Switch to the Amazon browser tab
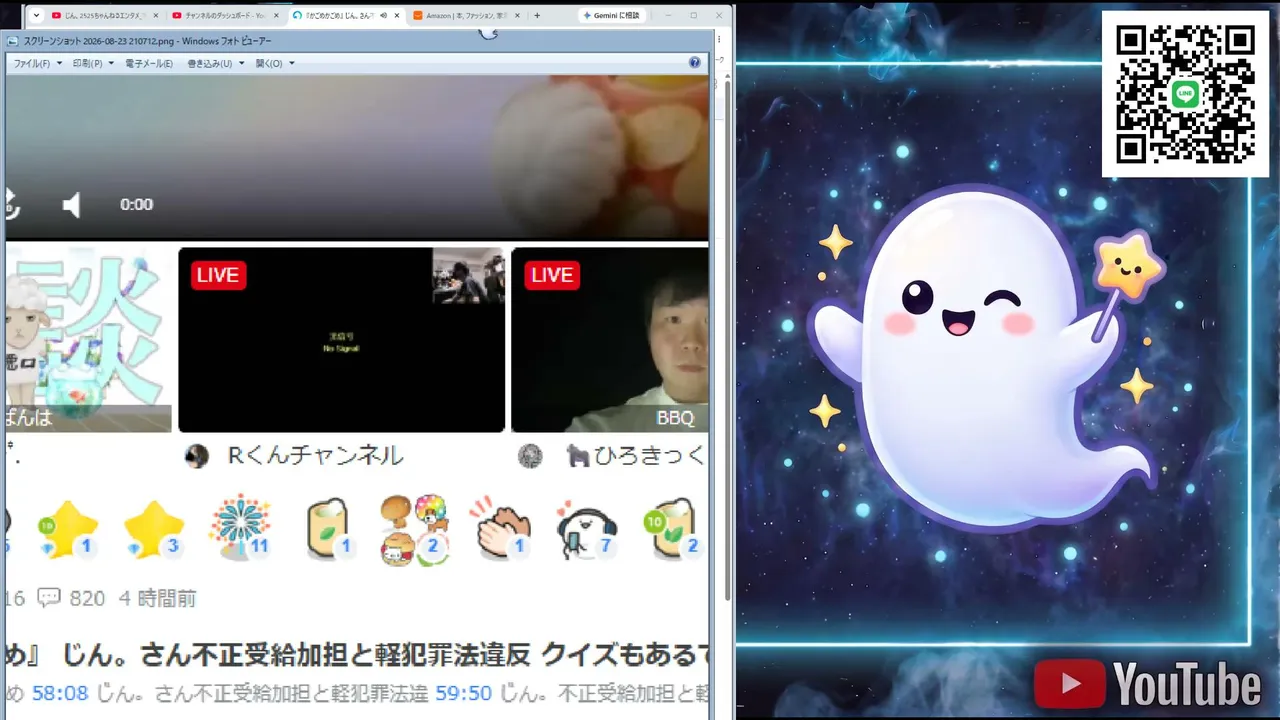 pyautogui.click(x=467, y=15)
